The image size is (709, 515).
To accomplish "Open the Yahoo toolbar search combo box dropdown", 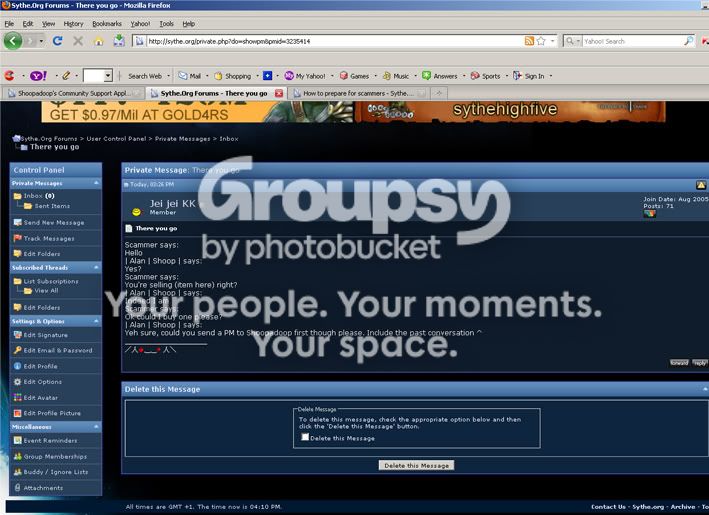I will pyautogui.click(x=108, y=76).
